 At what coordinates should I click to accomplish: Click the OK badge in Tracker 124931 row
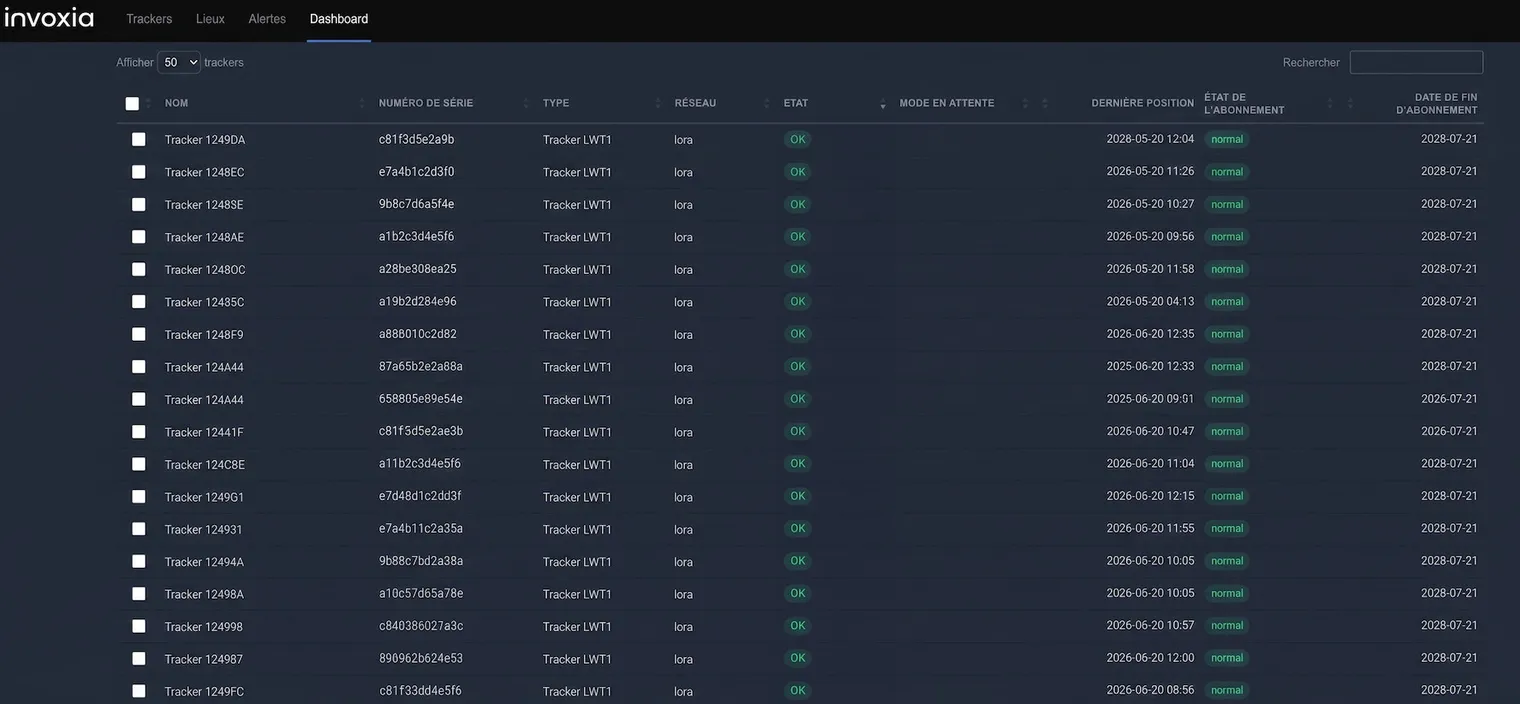pyautogui.click(x=797, y=528)
